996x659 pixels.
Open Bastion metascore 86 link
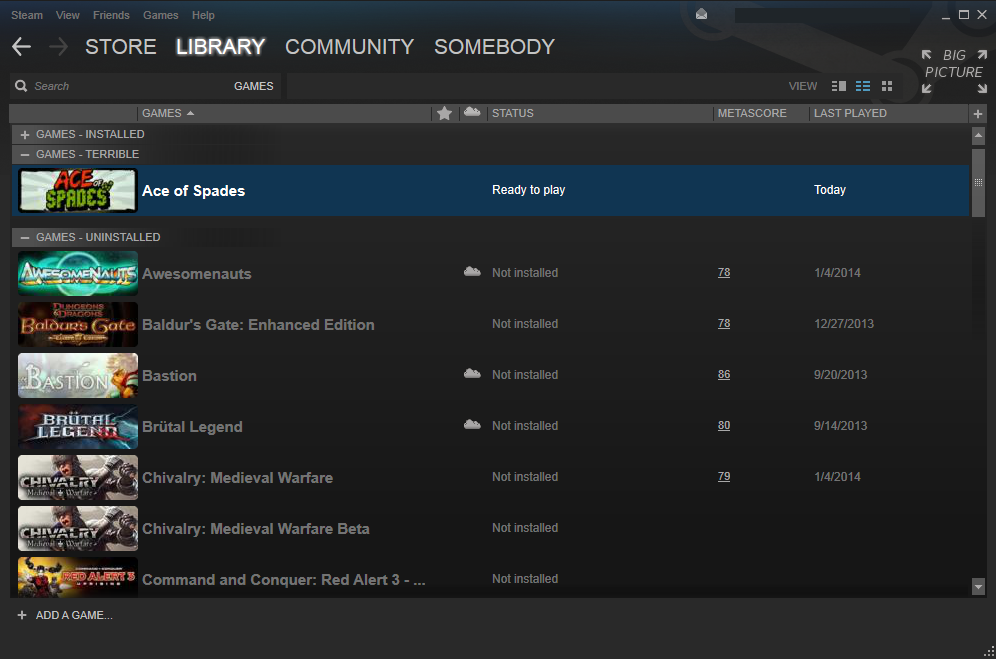pyautogui.click(x=723, y=374)
